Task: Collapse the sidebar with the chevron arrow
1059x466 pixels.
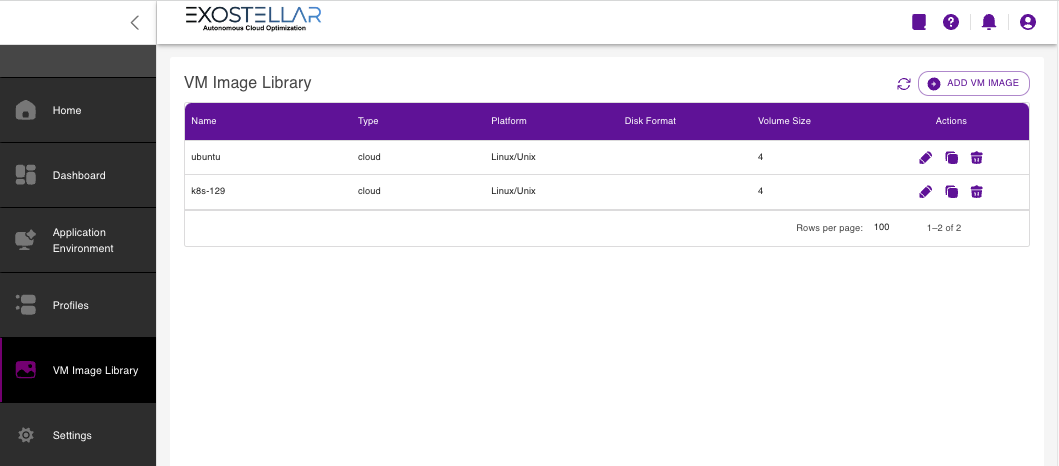Action: coord(135,22)
